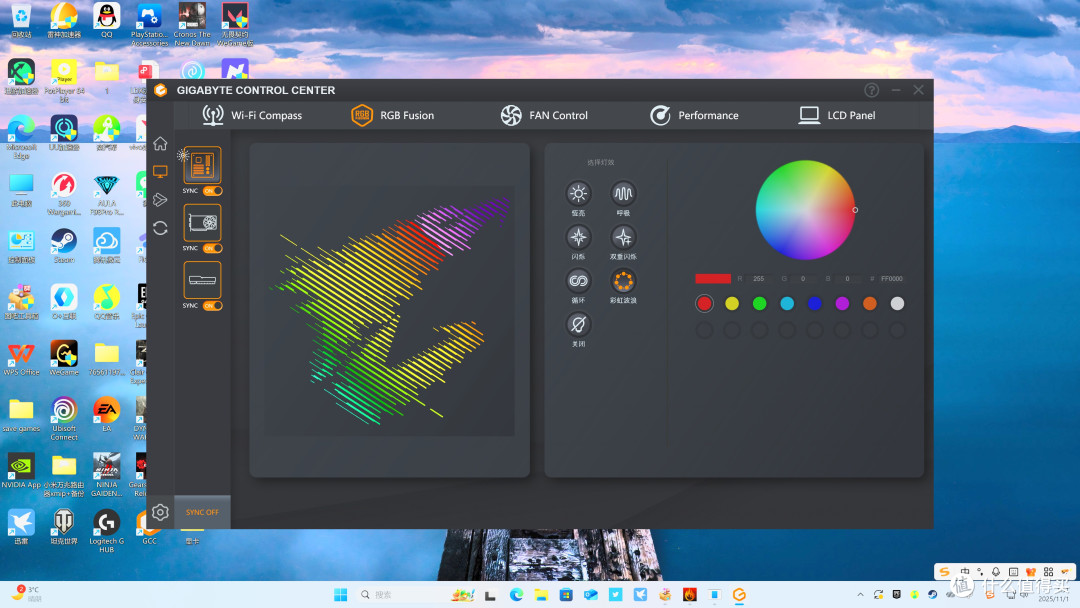Select the graphics card device thumbnail

[202, 222]
